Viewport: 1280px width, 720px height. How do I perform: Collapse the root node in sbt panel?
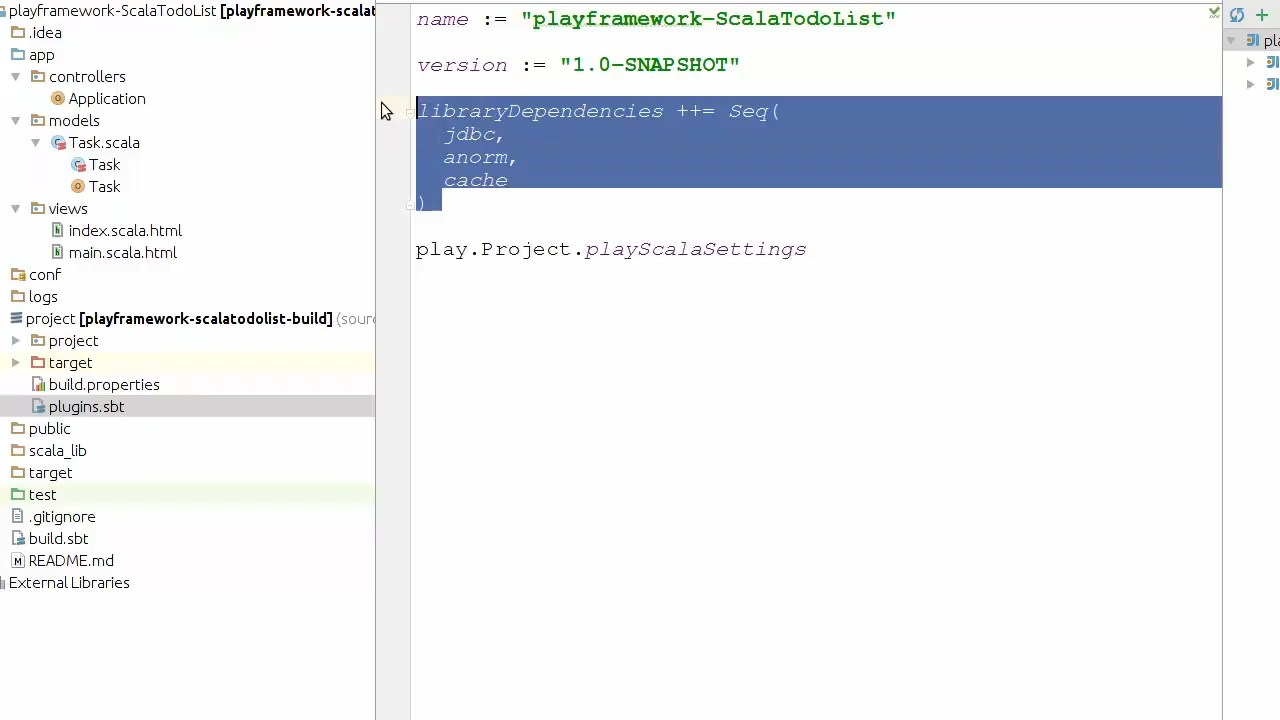coord(1231,40)
